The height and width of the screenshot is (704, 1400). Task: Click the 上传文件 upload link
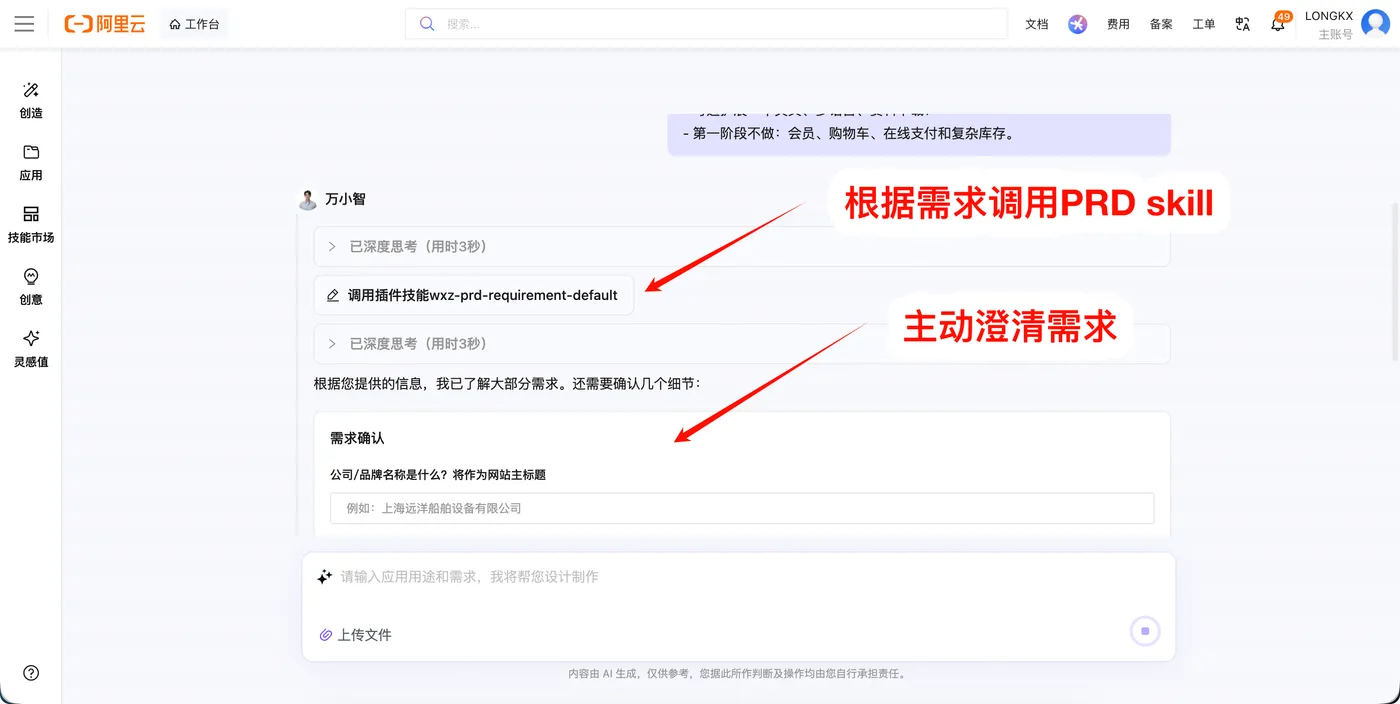[x=355, y=635]
